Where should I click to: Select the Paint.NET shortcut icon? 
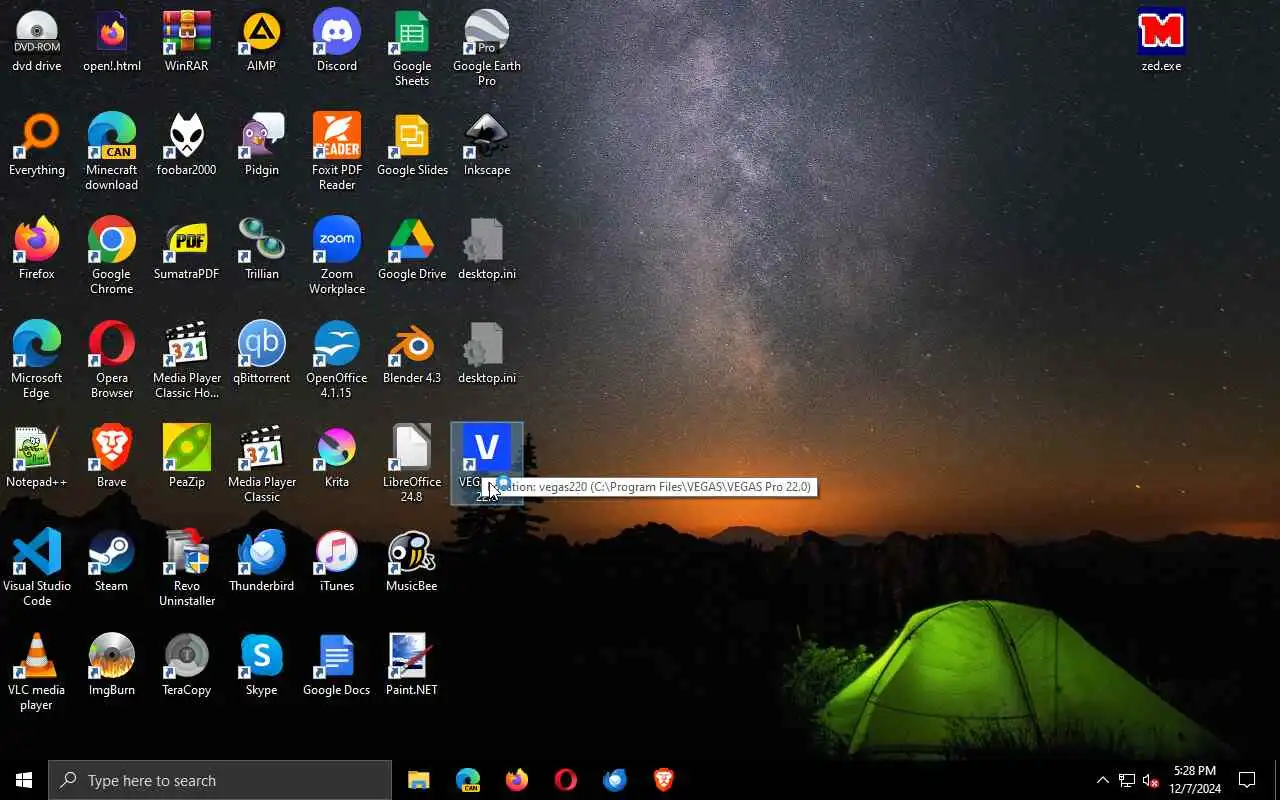click(412, 664)
